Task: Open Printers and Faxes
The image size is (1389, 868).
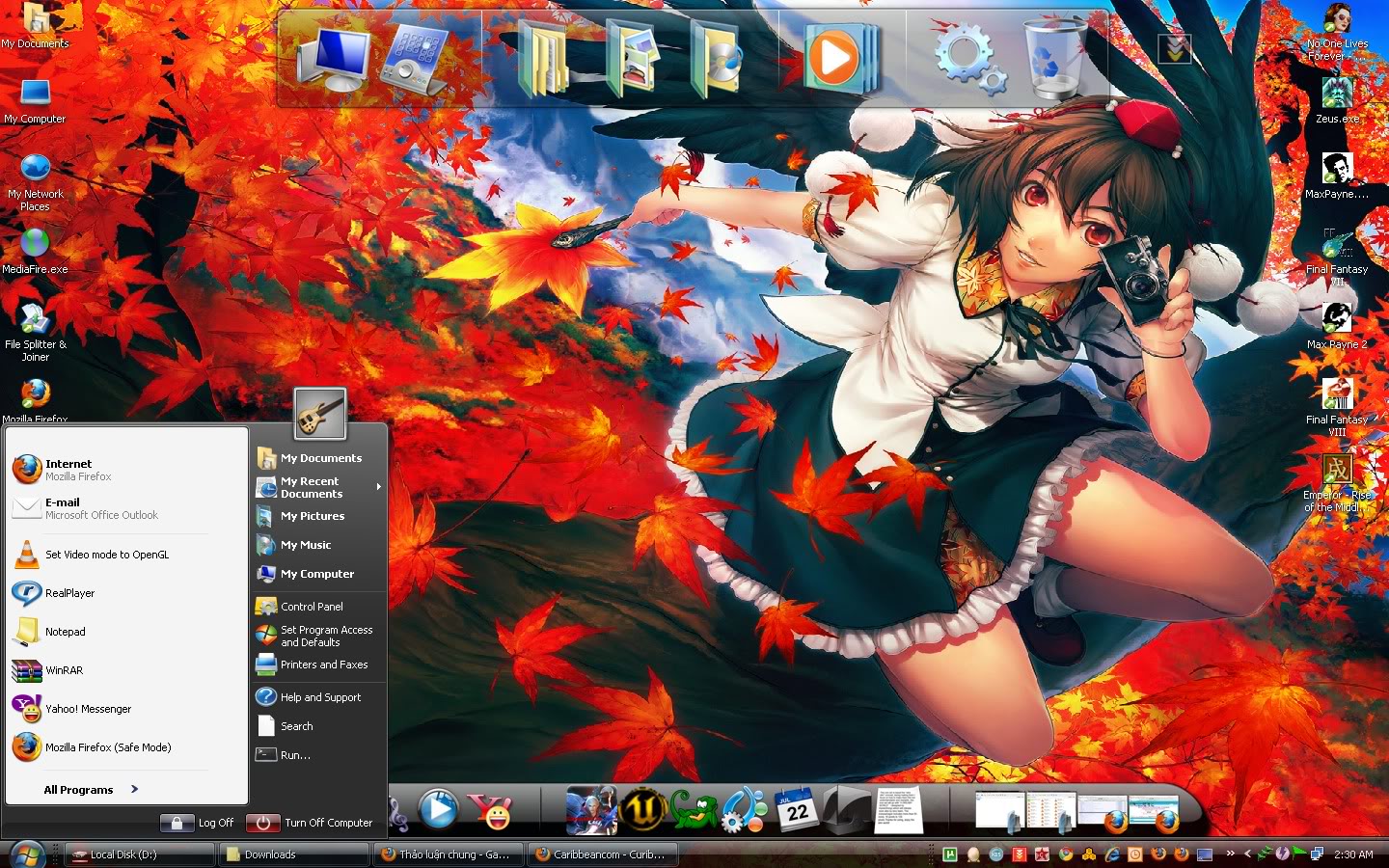Action: (319, 665)
